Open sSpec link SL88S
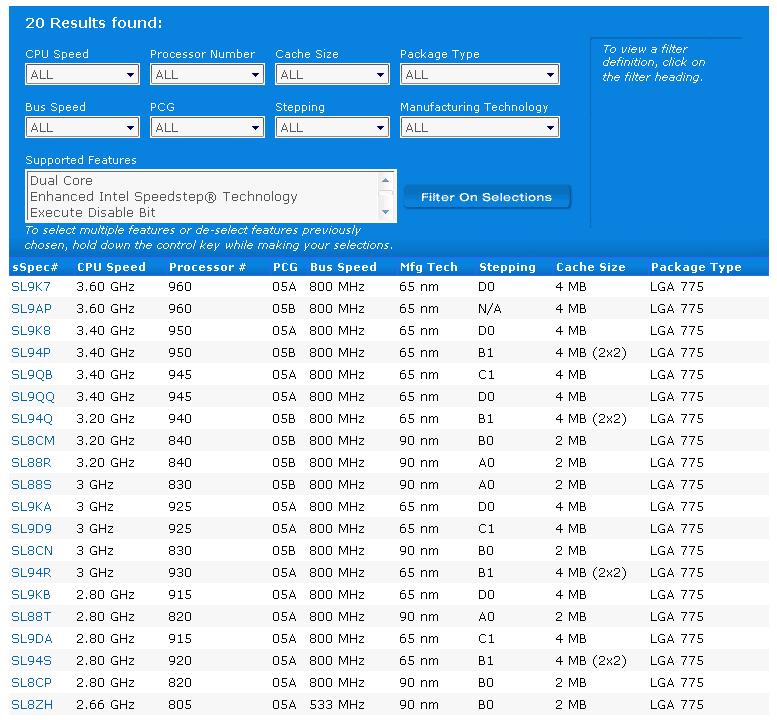777x720 pixels. 31,485
